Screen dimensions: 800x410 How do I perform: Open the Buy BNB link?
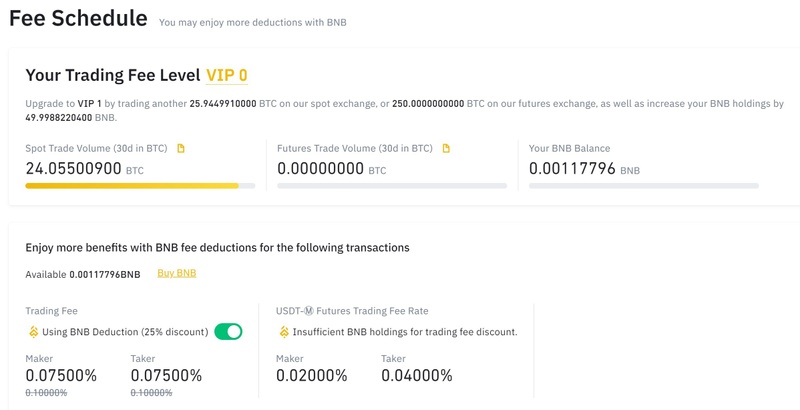[177, 273]
